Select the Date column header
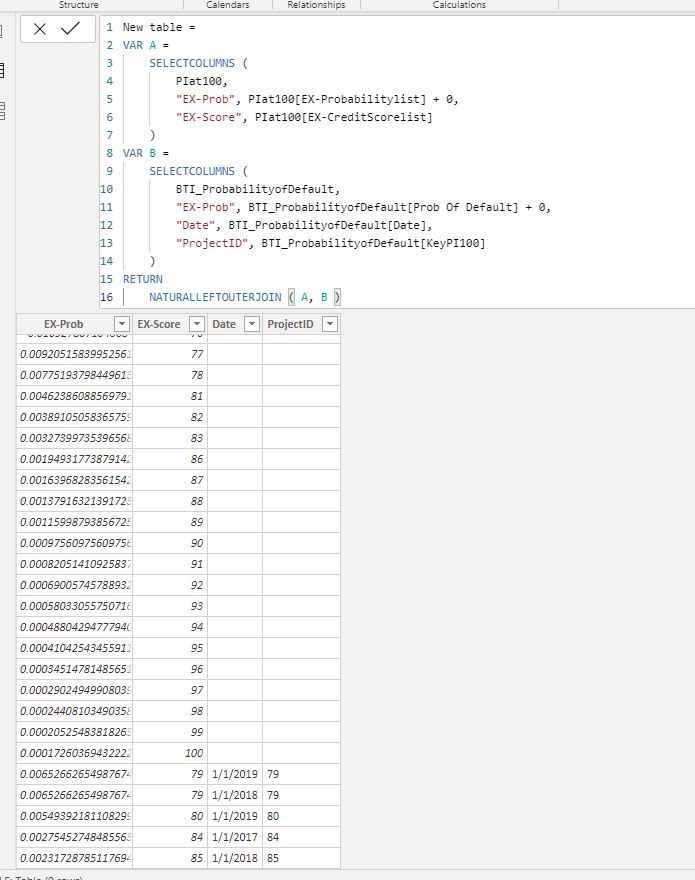The height and width of the screenshot is (880, 695). pos(224,324)
